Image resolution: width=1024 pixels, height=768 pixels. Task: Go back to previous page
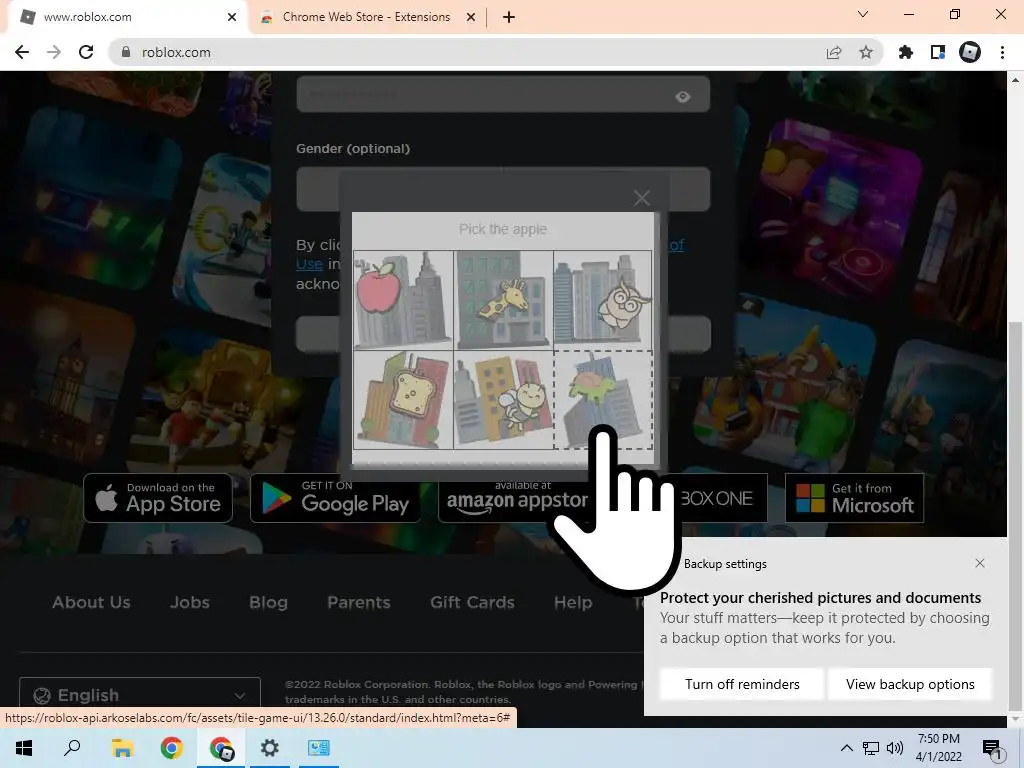pyautogui.click(x=22, y=52)
